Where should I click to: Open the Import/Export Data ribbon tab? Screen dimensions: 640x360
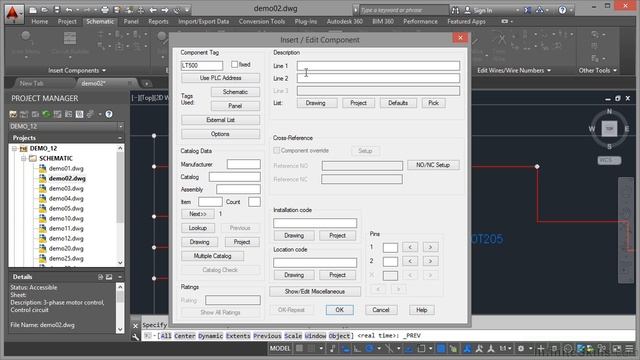(x=204, y=22)
